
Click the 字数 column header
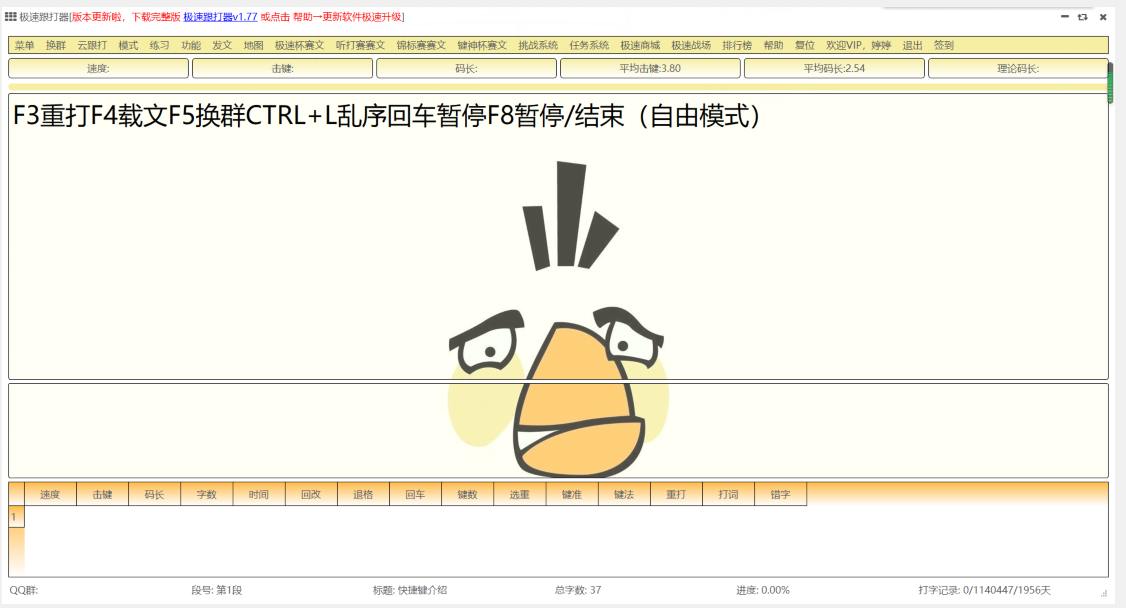[207, 495]
